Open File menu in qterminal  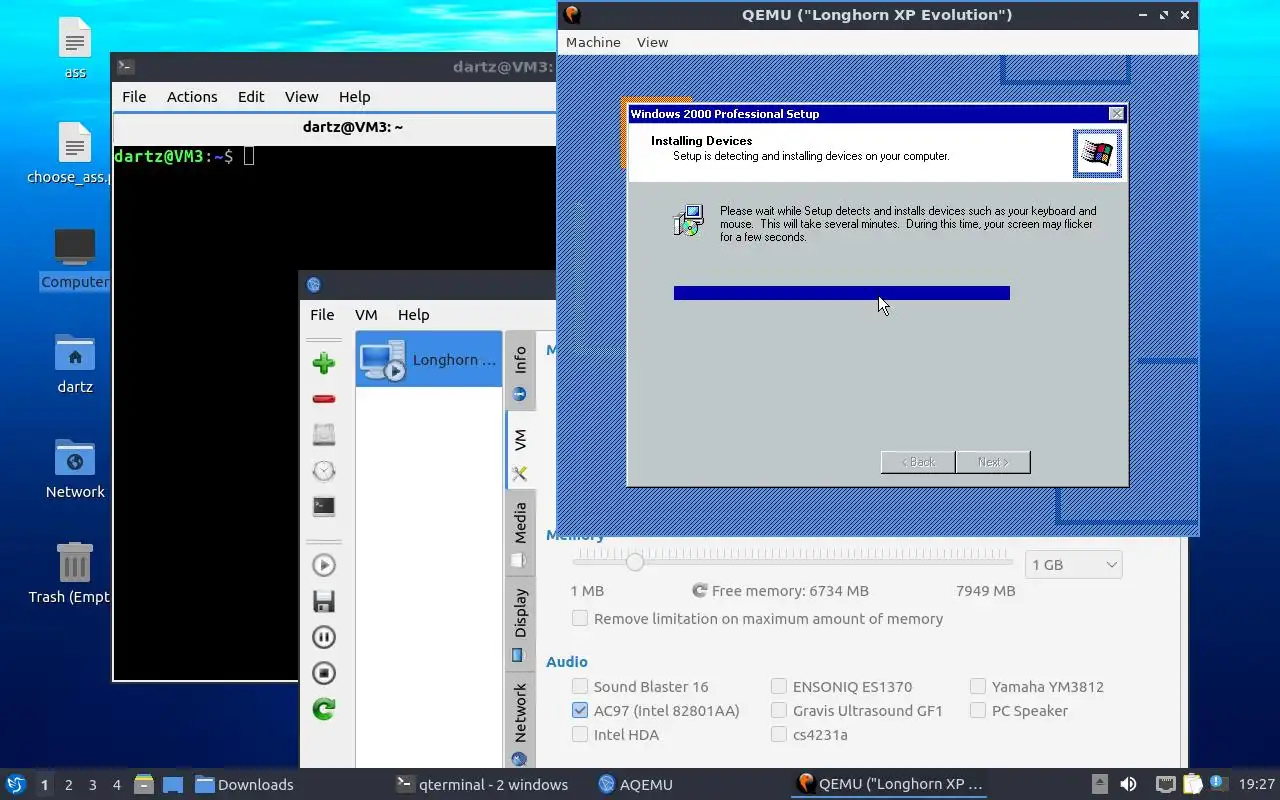pyautogui.click(x=134, y=97)
